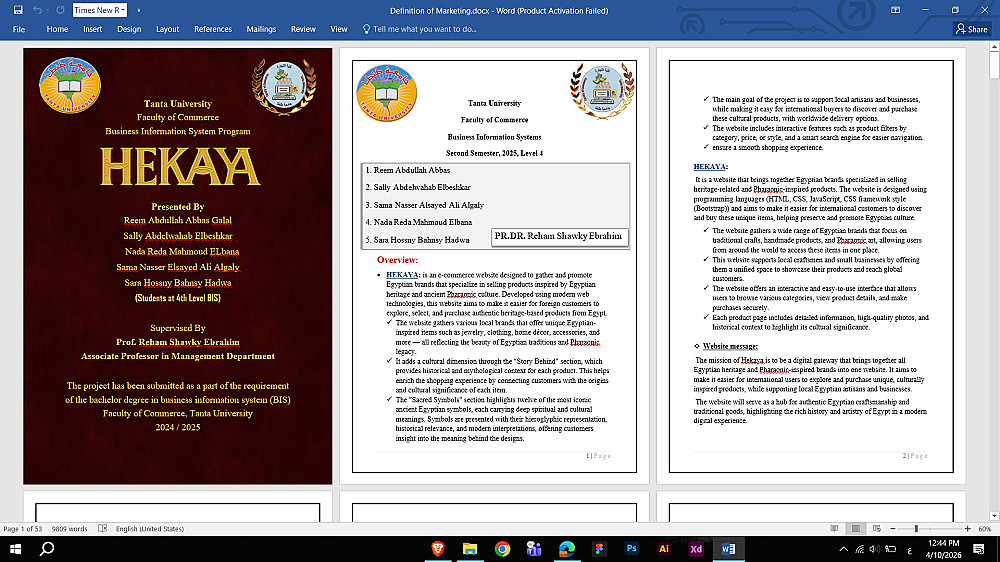Switch to Read Mode view
1000x562 pixels.
coord(834,529)
